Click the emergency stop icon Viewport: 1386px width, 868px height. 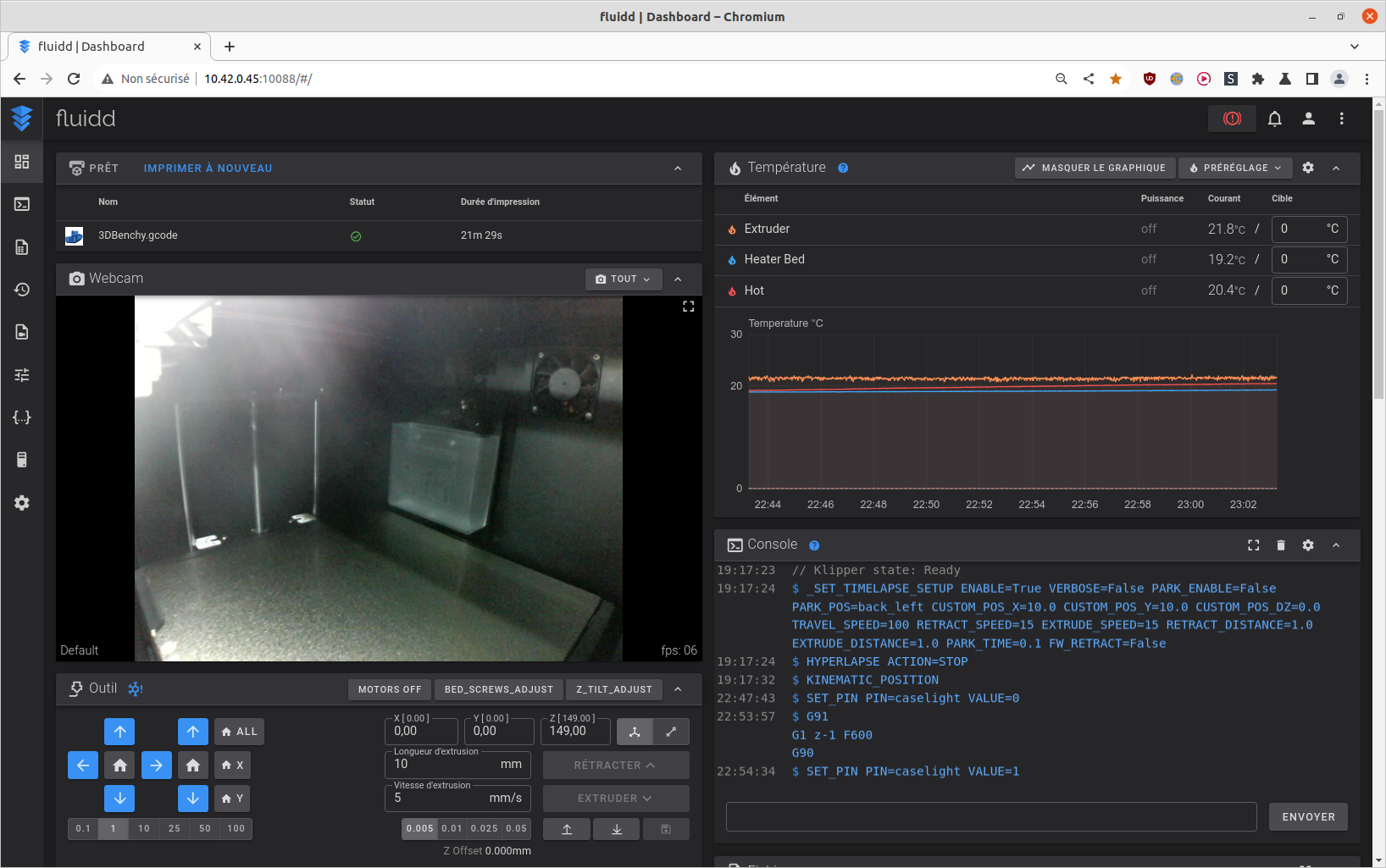[1232, 119]
